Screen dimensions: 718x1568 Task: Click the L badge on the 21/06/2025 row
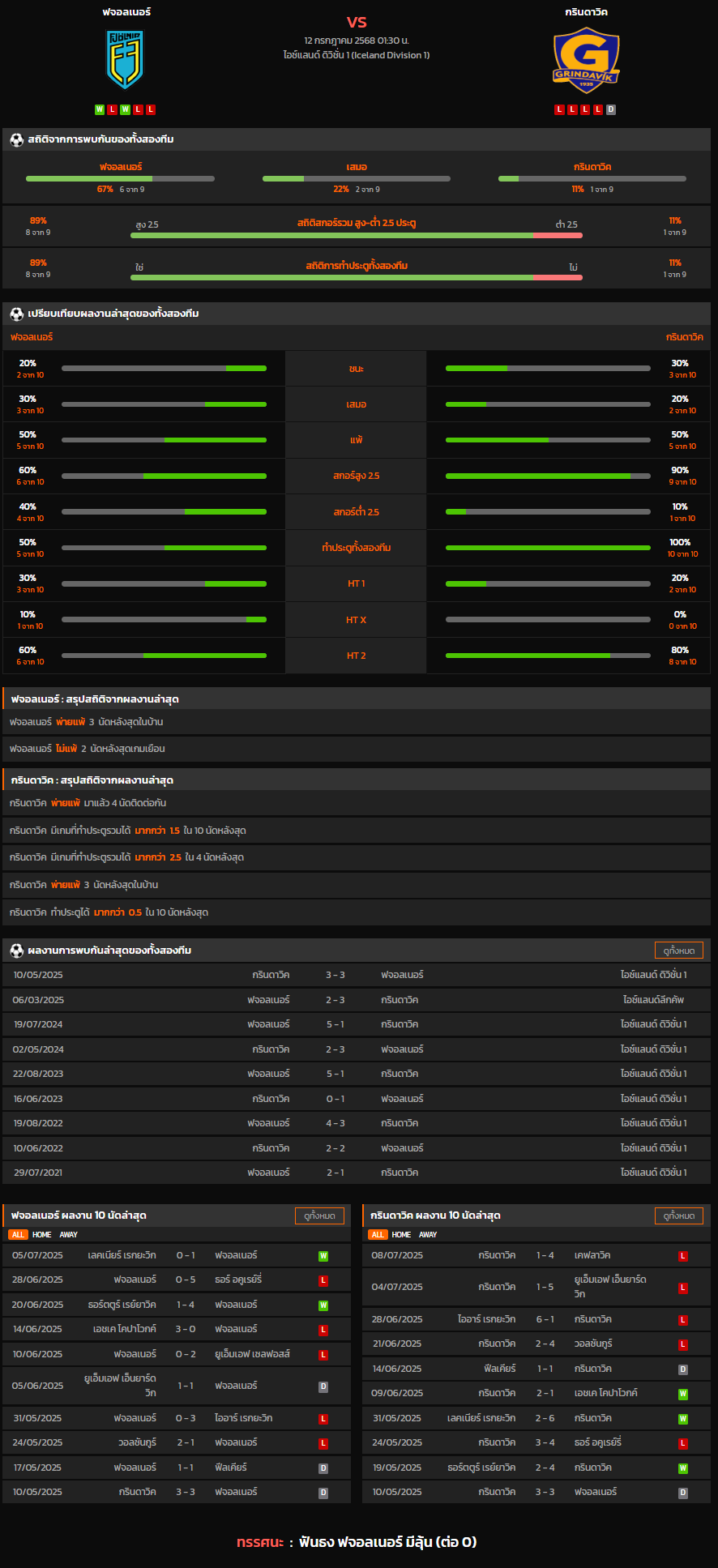683,1344
